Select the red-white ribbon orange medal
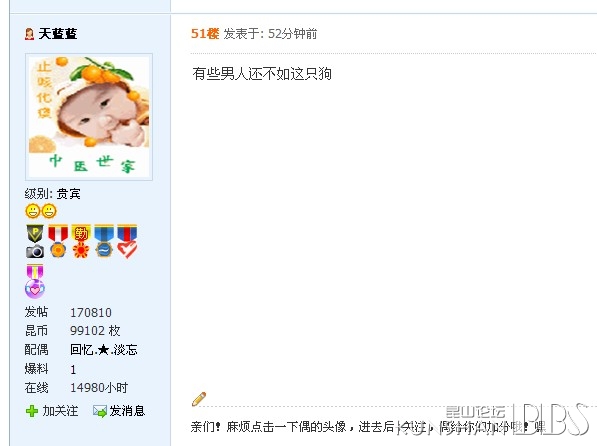This screenshot has width=597, height=446. click(58, 241)
